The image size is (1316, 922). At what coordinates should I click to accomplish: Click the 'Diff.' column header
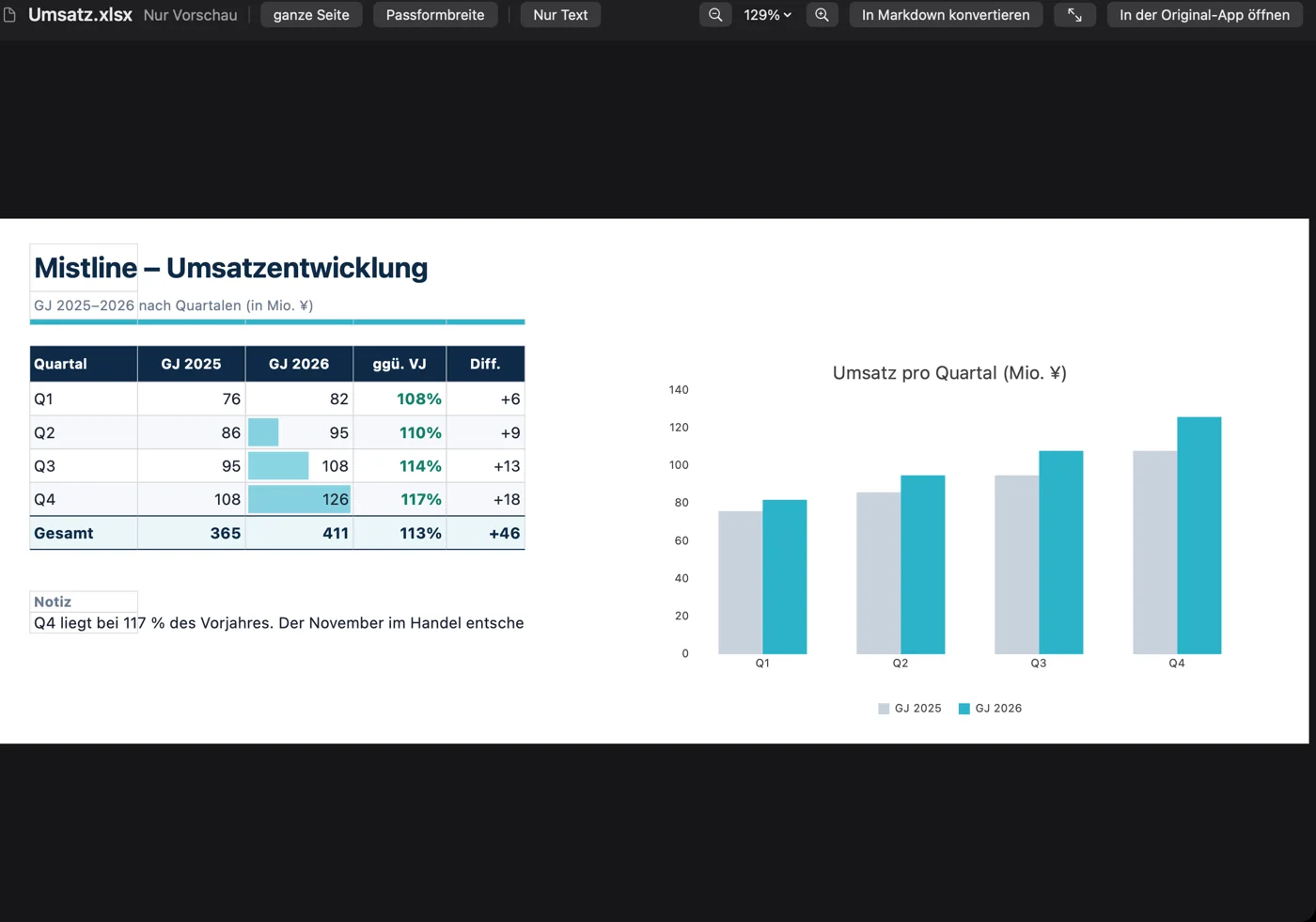pyautogui.click(x=485, y=364)
